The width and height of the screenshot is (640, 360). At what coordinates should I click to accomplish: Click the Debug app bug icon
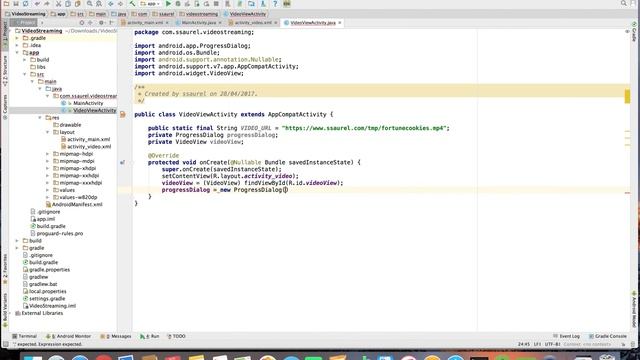tap(178, 4)
